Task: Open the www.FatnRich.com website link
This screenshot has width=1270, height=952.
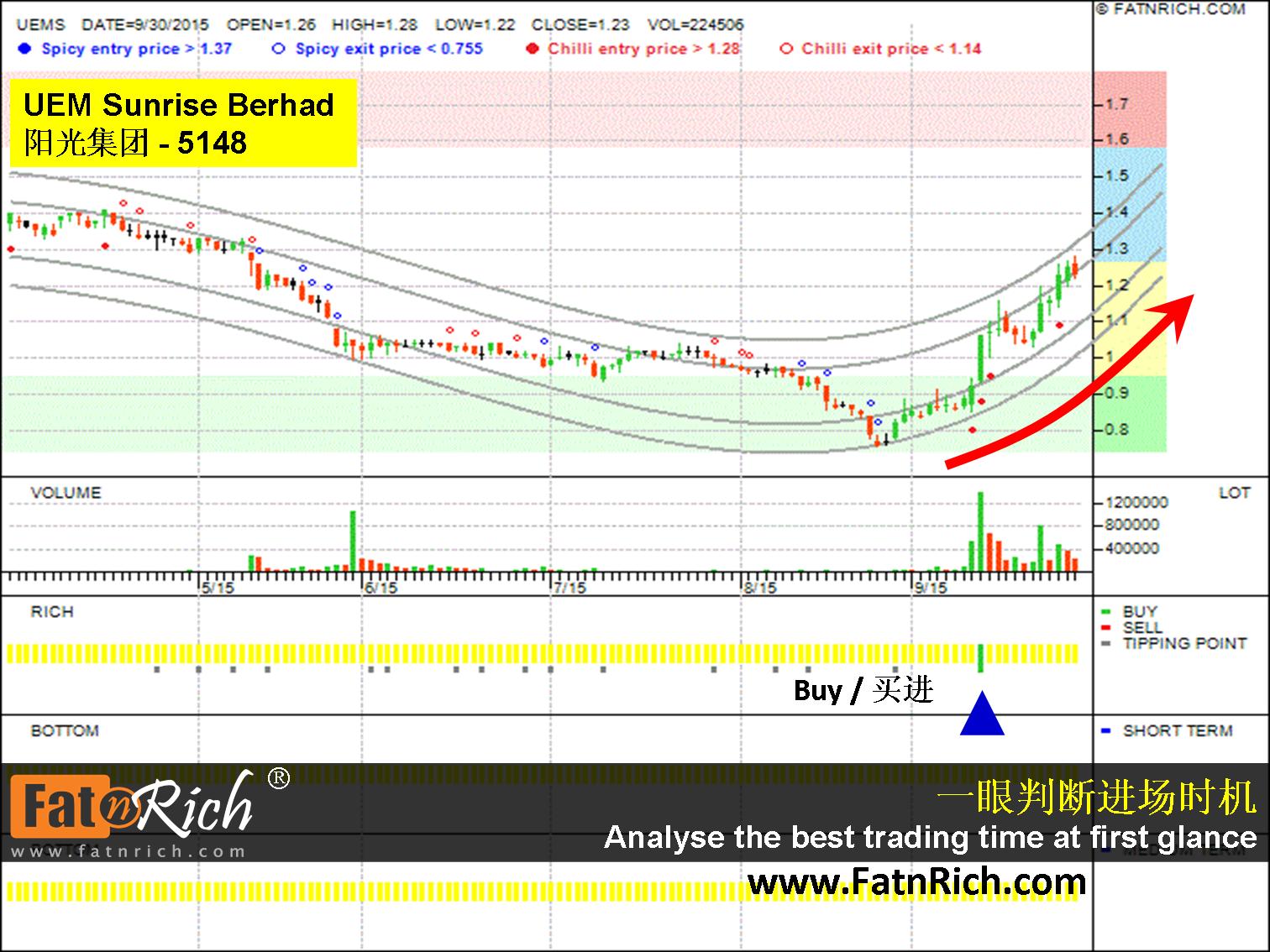Action: [916, 882]
